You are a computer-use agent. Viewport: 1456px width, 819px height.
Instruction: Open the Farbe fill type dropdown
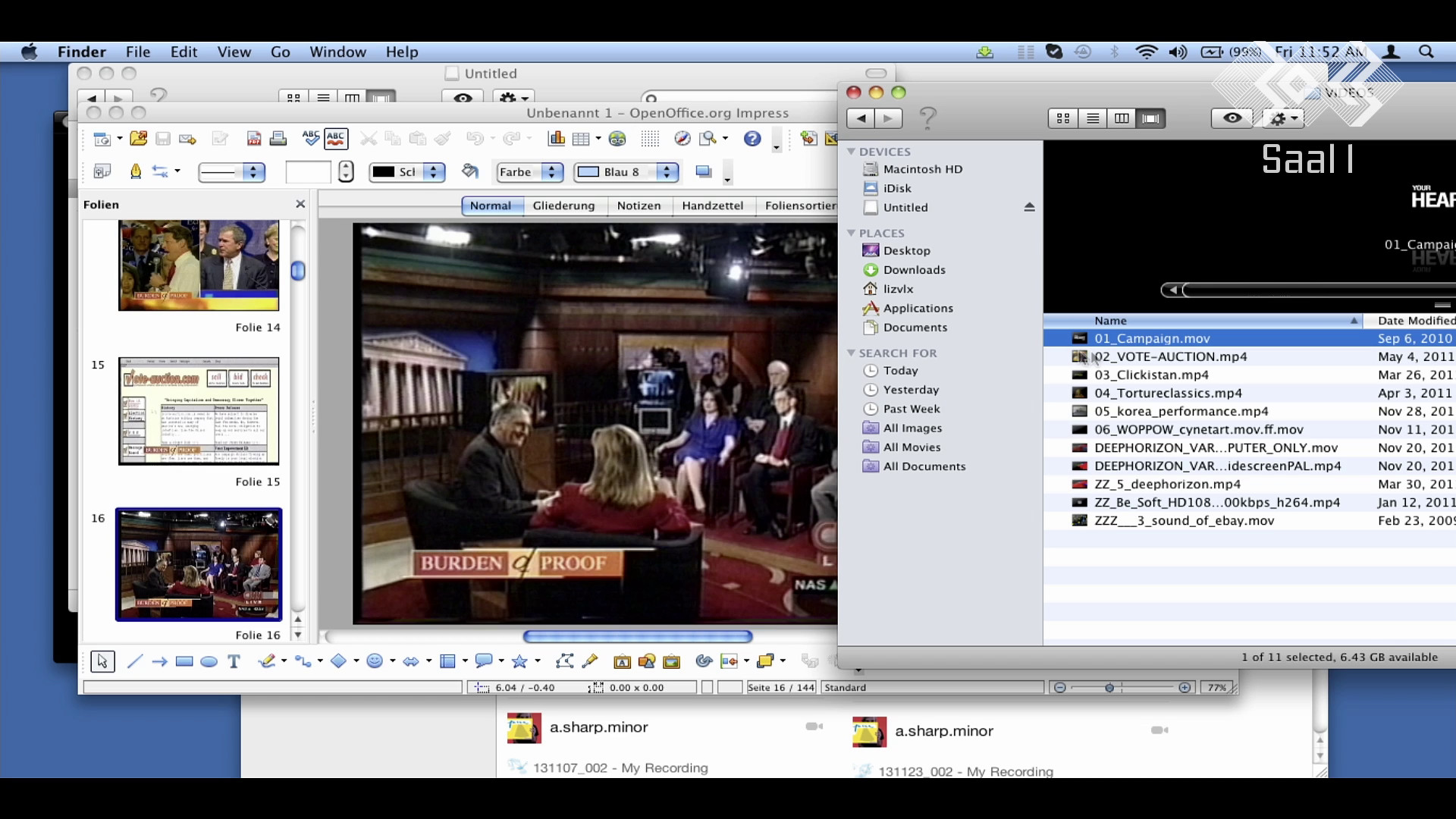[529, 172]
